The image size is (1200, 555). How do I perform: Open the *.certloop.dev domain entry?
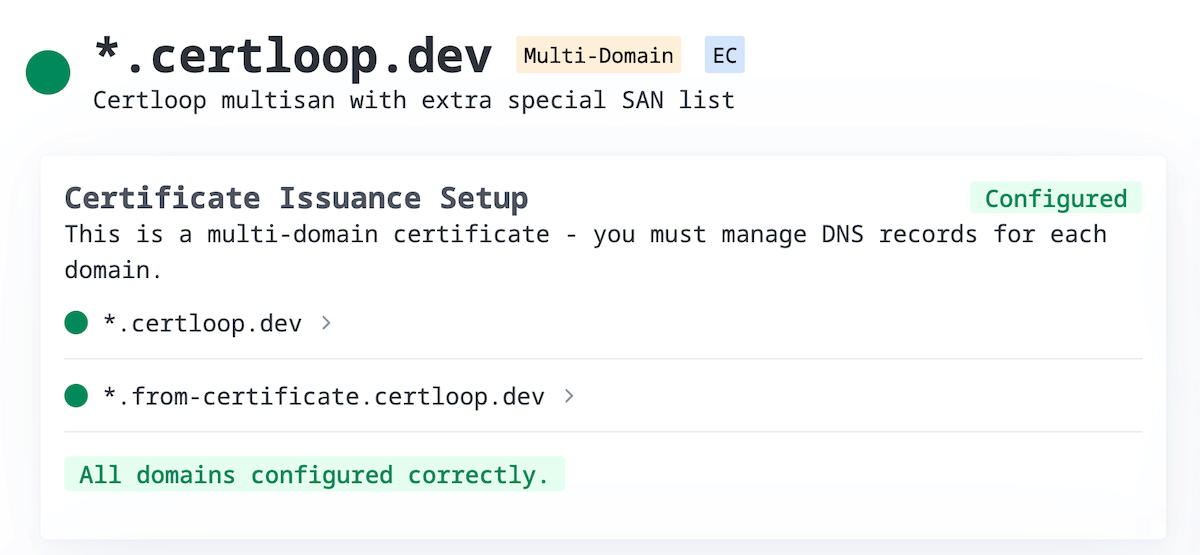click(x=203, y=323)
